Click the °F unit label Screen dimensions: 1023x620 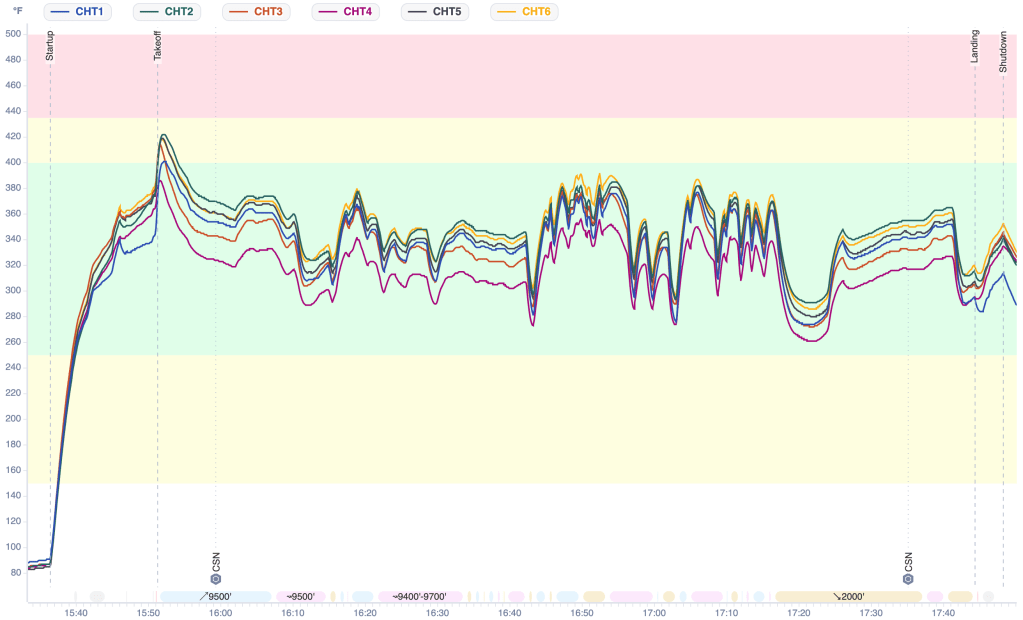[18, 11]
